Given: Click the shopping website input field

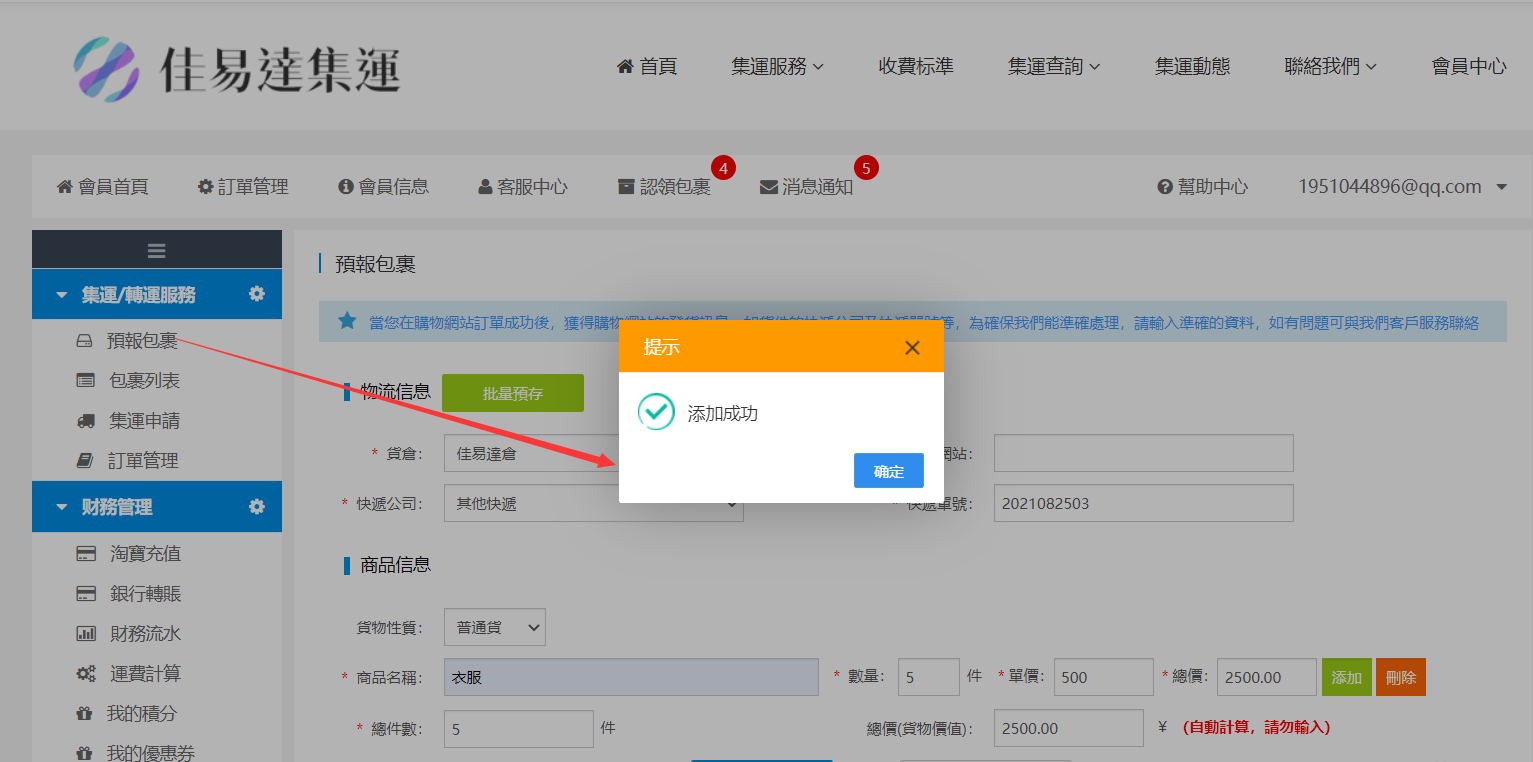Looking at the screenshot, I should [1144, 453].
